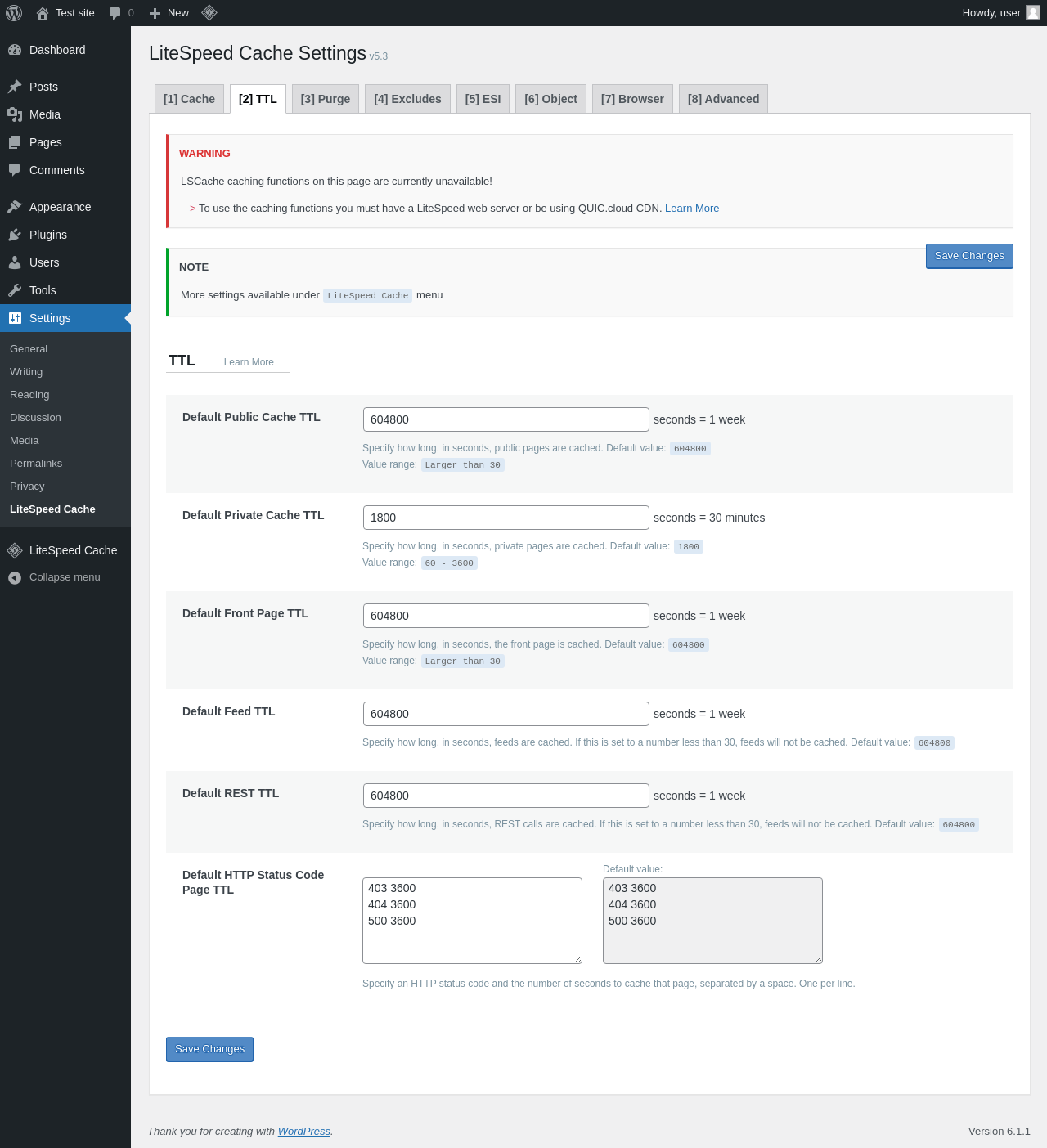1047x1148 pixels.
Task: Open General settings submenu item
Action: [29, 349]
